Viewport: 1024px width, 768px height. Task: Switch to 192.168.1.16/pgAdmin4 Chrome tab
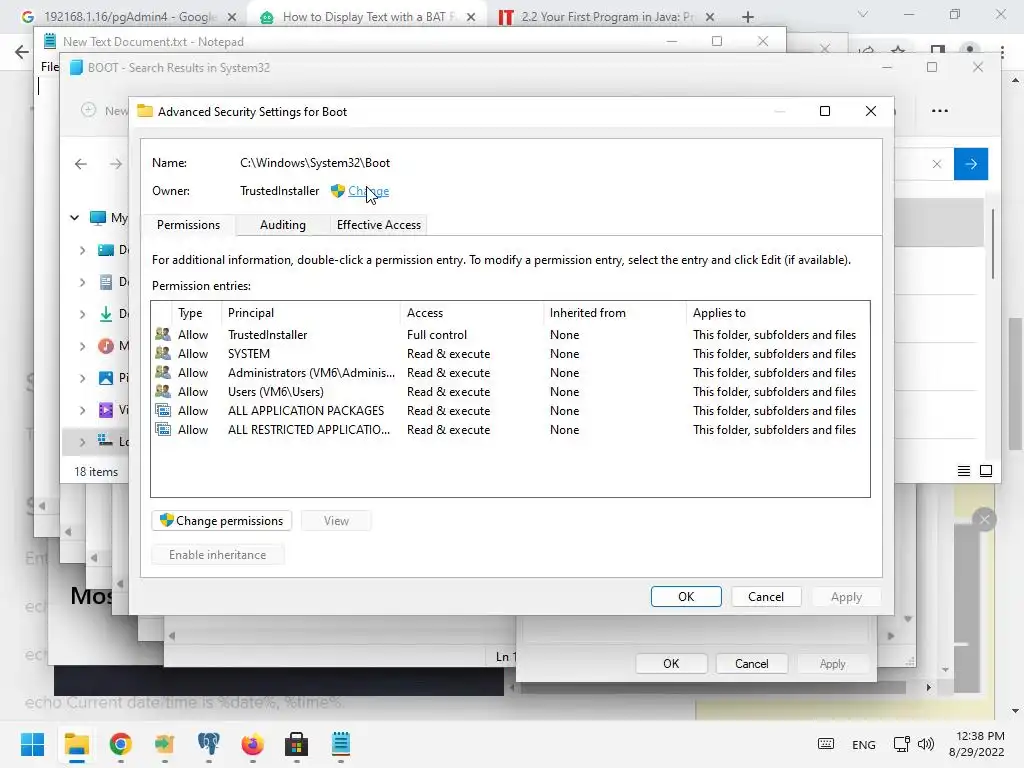pyautogui.click(x=127, y=17)
